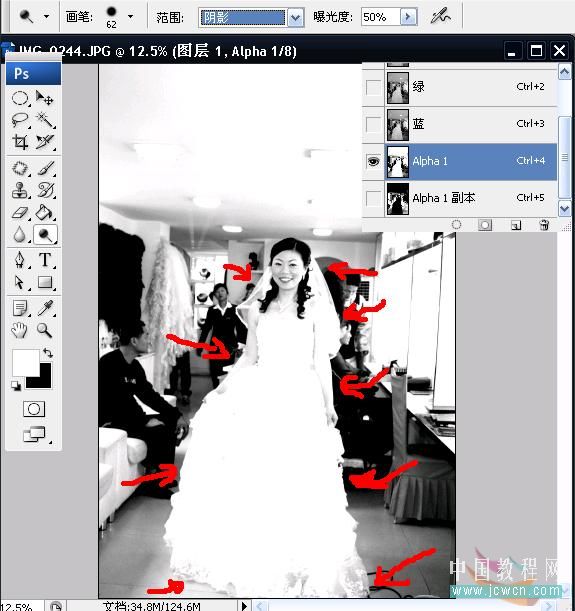Select the Rectangle shape tool
Viewport: 575px width, 611px height.
coord(45,282)
